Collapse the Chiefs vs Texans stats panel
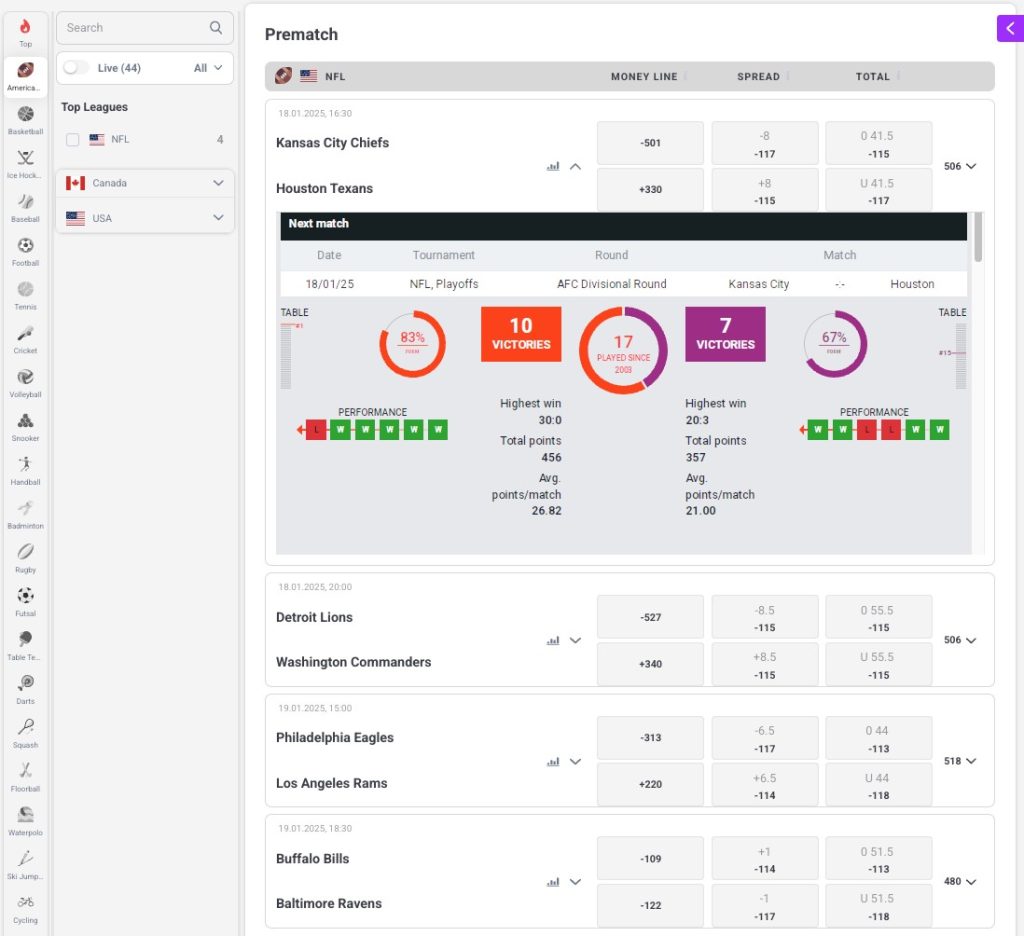This screenshot has width=1024, height=936. [575, 167]
